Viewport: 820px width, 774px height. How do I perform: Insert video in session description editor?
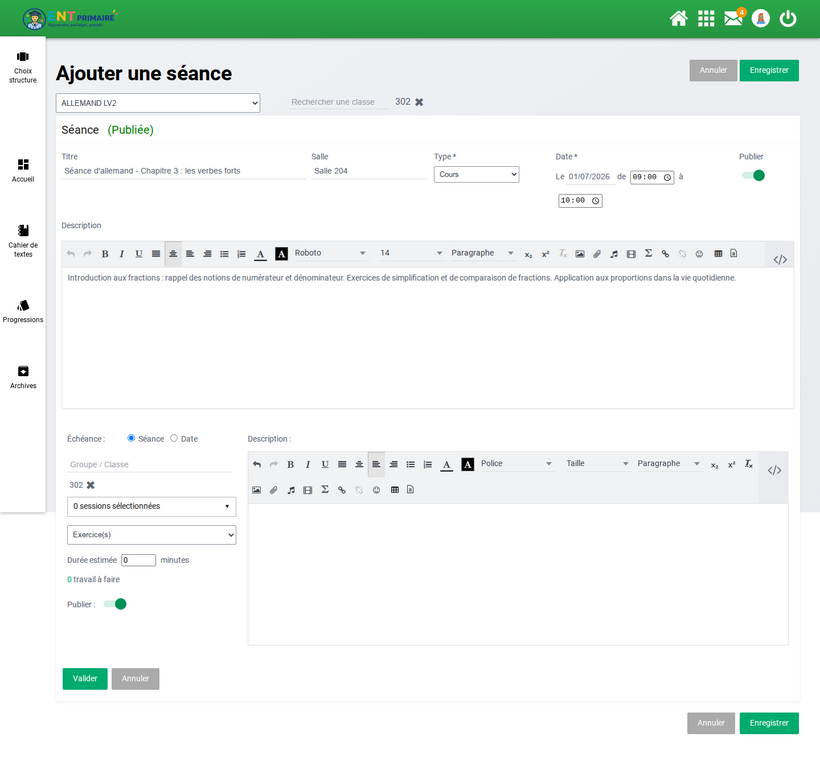(x=631, y=254)
